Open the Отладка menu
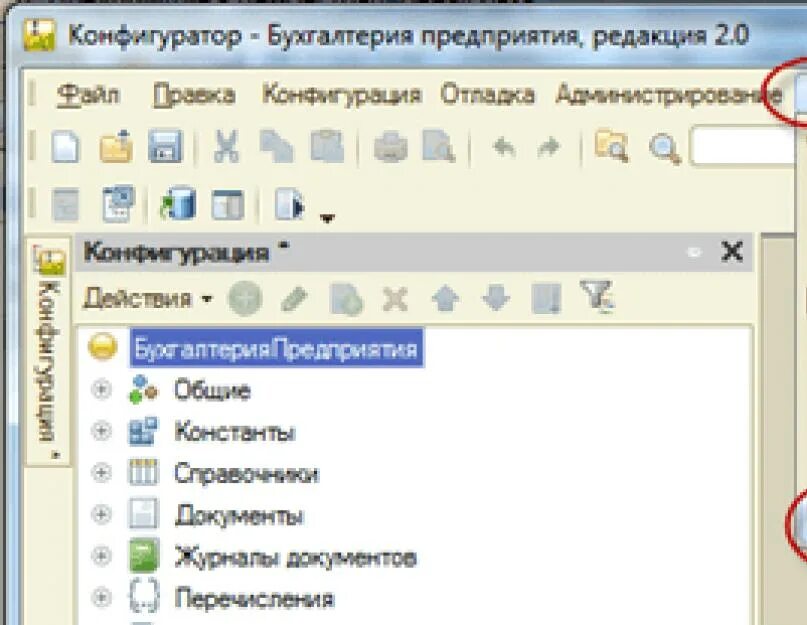 click(x=487, y=95)
